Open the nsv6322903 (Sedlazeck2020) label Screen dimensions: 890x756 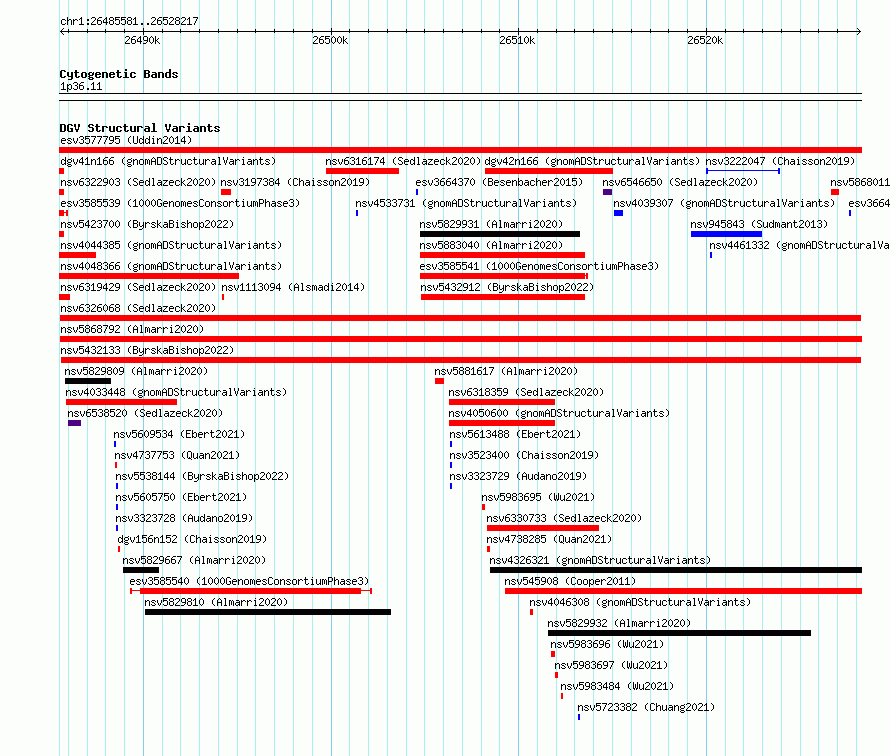138,182
